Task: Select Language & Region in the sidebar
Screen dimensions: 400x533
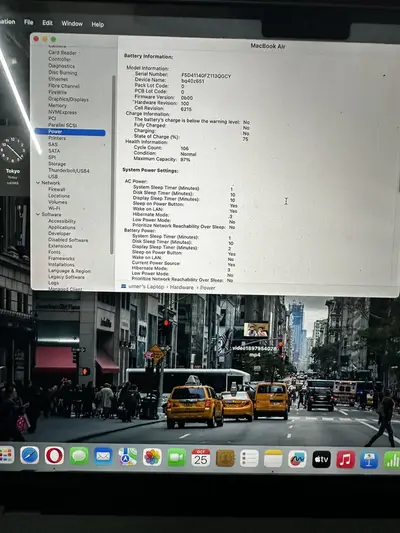Action: pos(69,271)
